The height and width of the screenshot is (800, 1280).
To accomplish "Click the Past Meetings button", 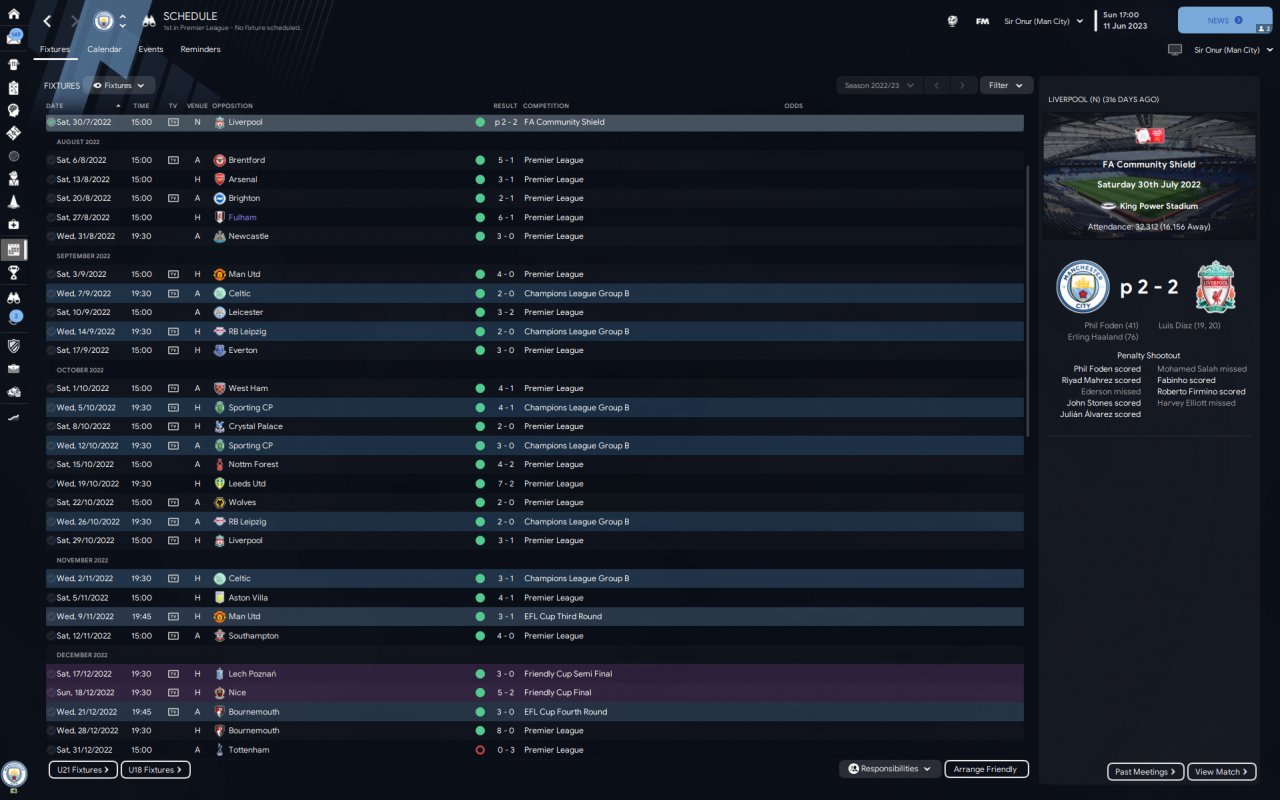I will click(x=1146, y=771).
